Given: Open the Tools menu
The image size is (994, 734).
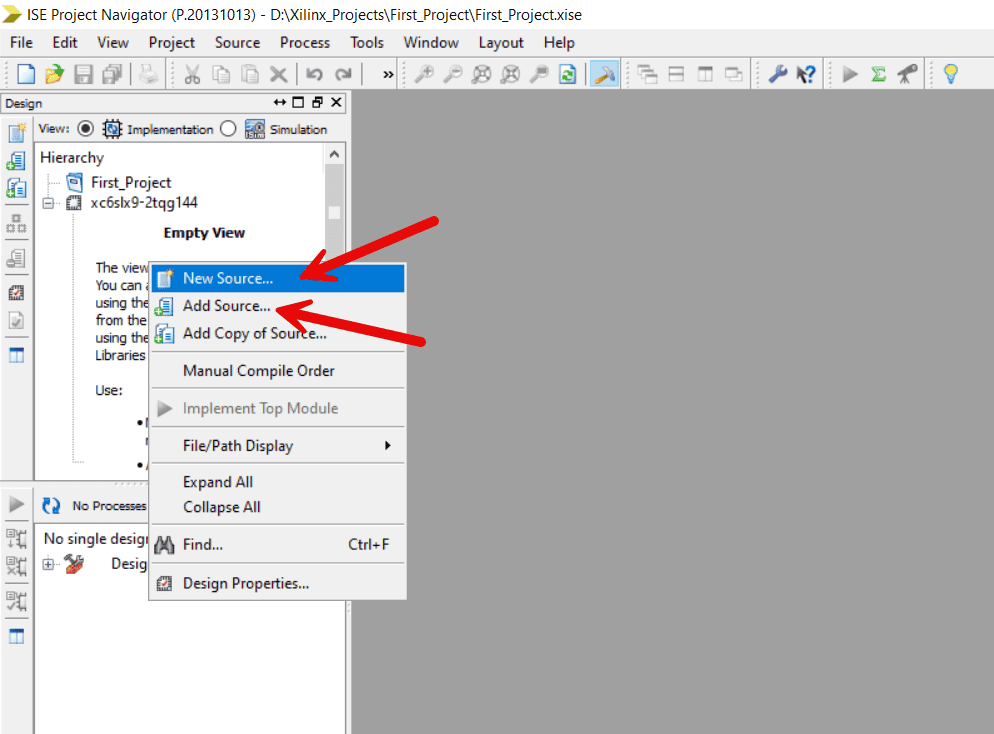Looking at the screenshot, I should [366, 42].
